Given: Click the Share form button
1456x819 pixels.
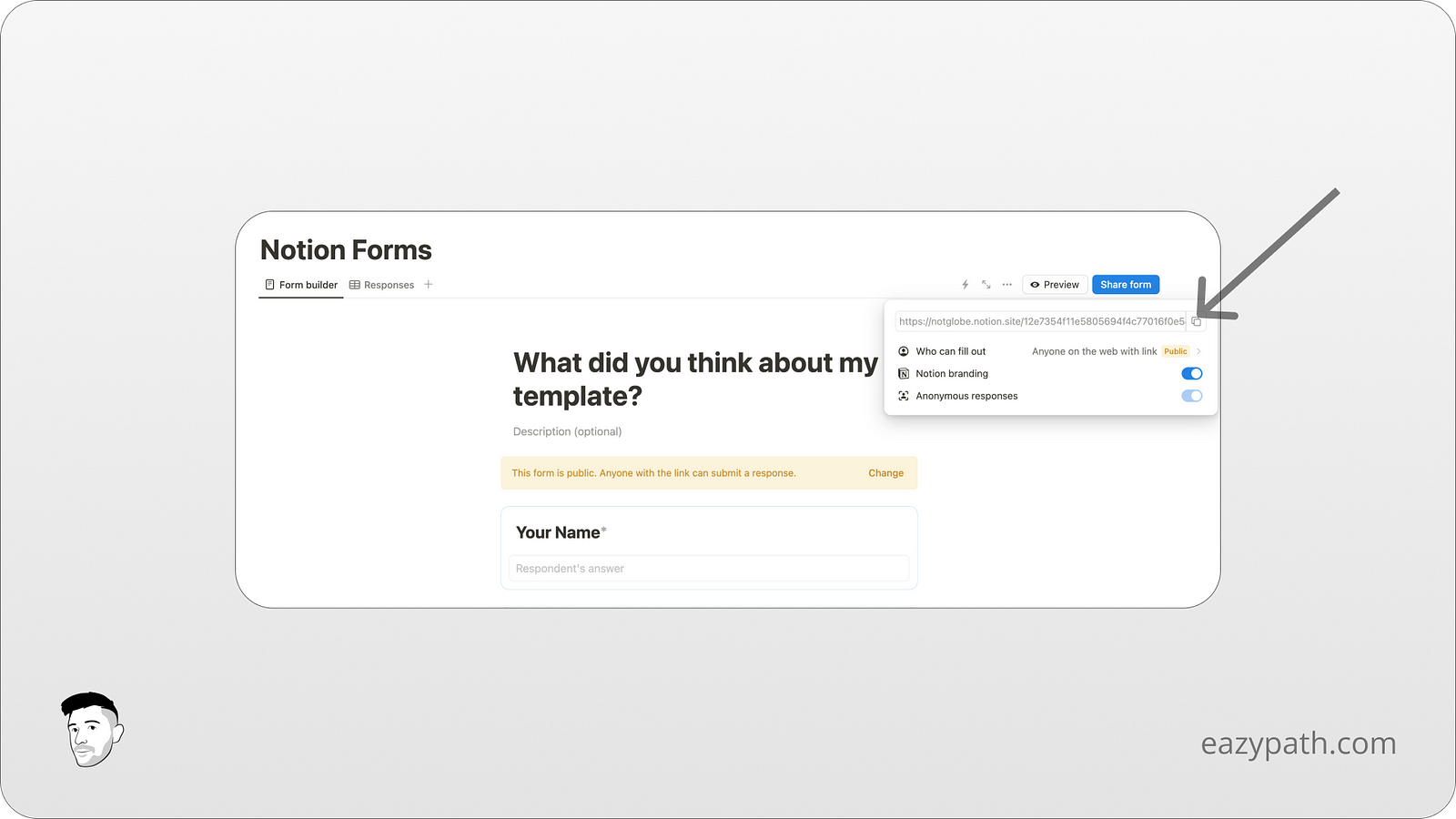Looking at the screenshot, I should click(x=1126, y=284).
